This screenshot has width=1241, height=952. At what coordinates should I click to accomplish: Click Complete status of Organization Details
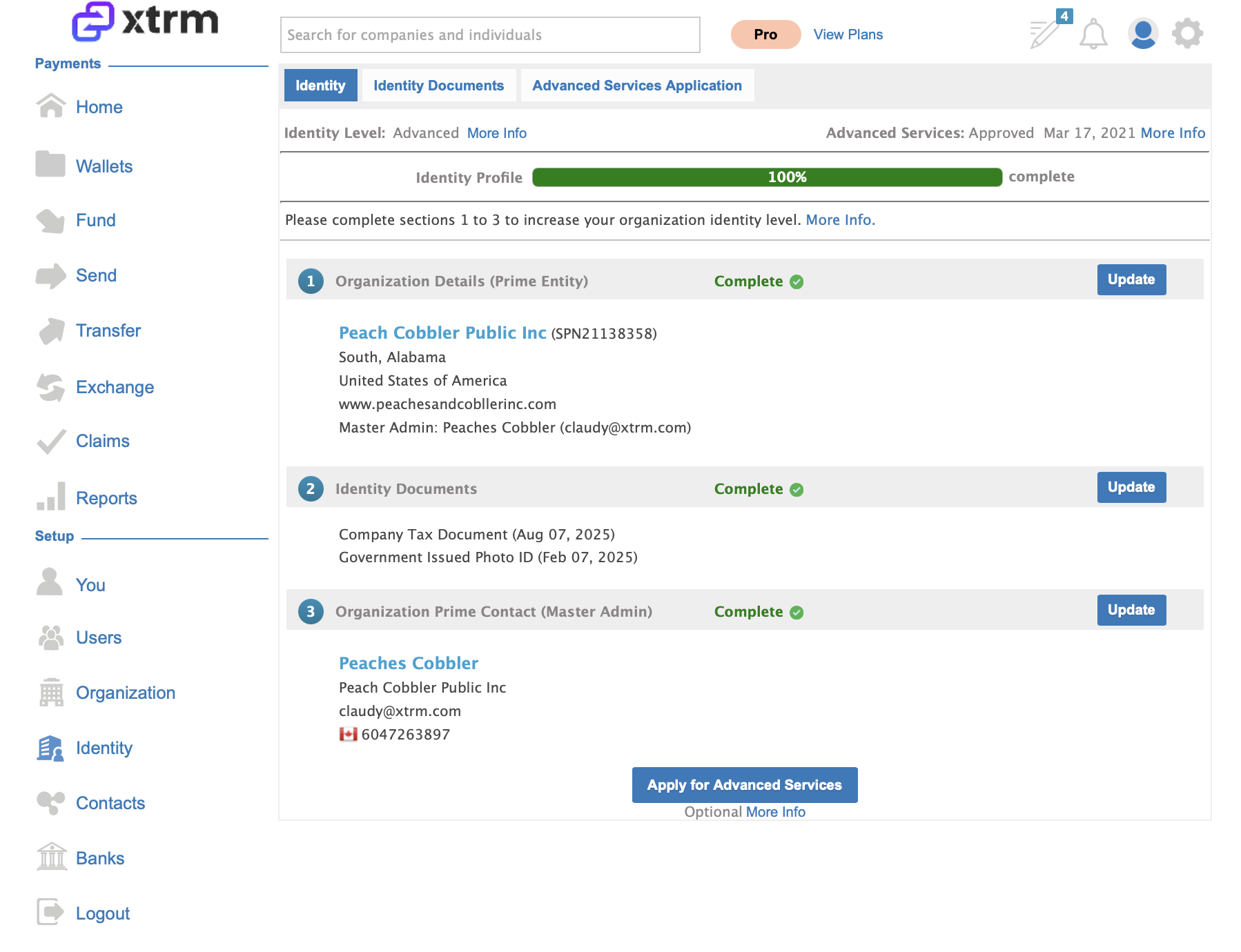759,281
